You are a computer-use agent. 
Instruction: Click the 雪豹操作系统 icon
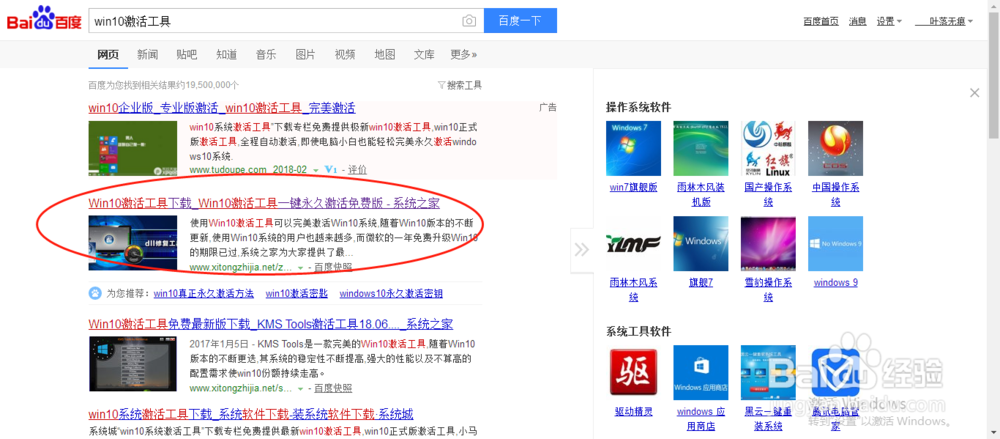tap(768, 244)
